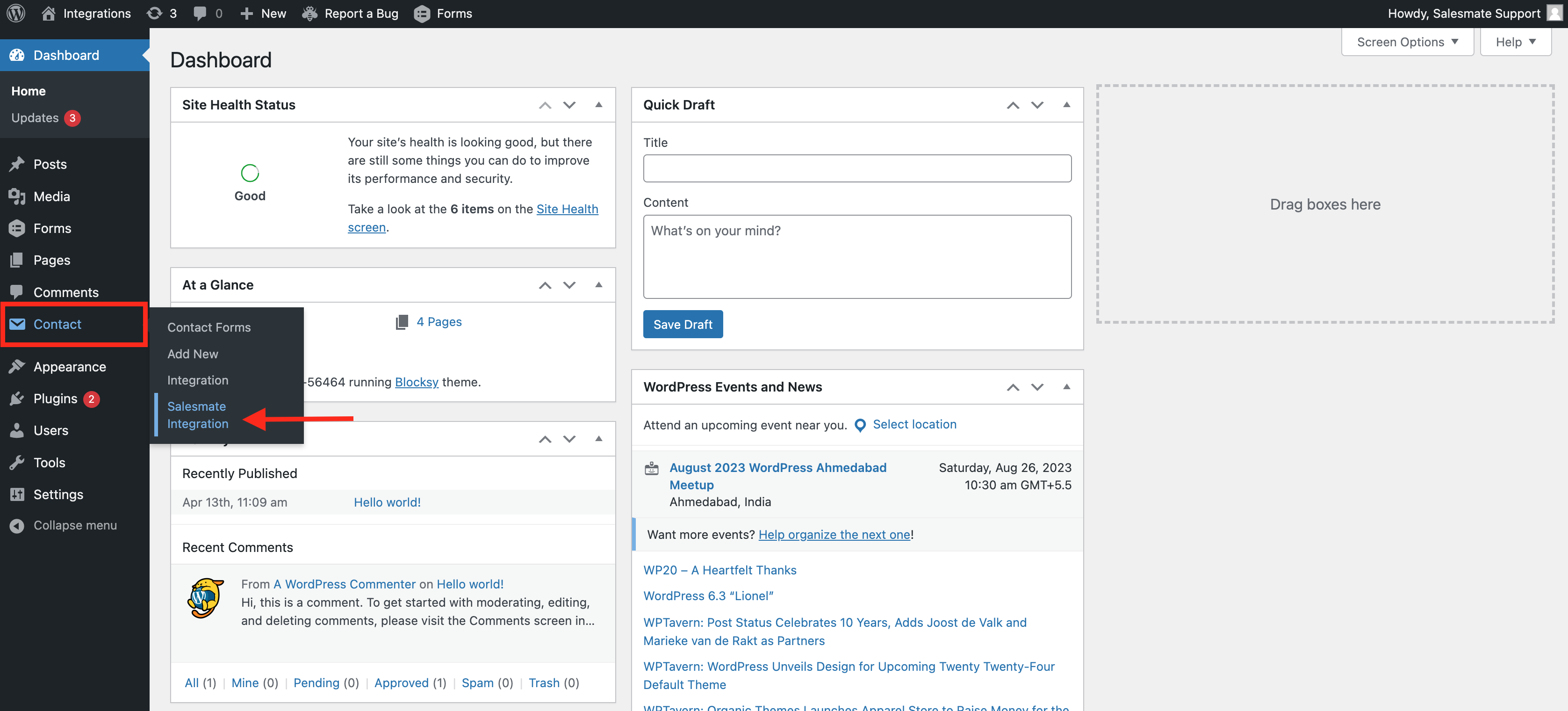Open WordPress 6.3 "Lionel" article

tap(709, 596)
